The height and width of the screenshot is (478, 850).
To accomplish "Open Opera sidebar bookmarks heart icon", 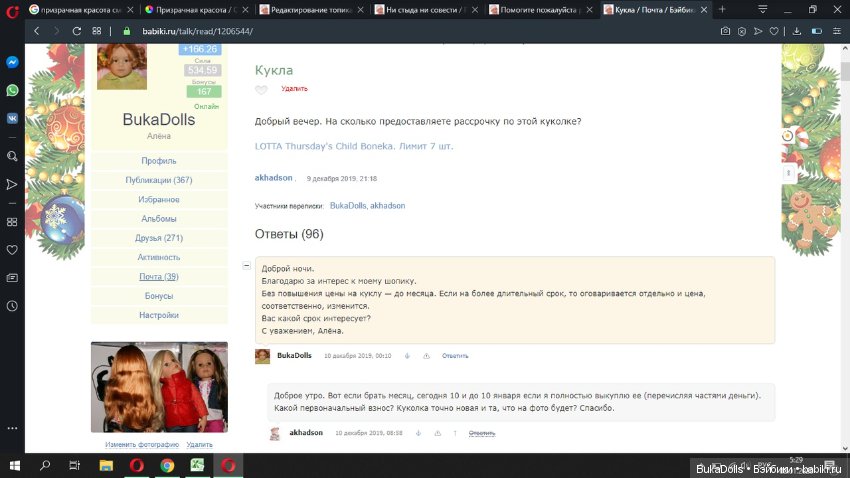I will [x=12, y=250].
